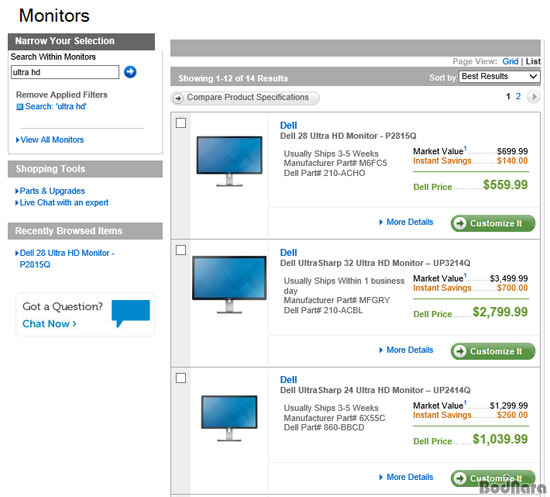
Task: Click the Compare Product Specifications arrow icon
Action: (178, 98)
